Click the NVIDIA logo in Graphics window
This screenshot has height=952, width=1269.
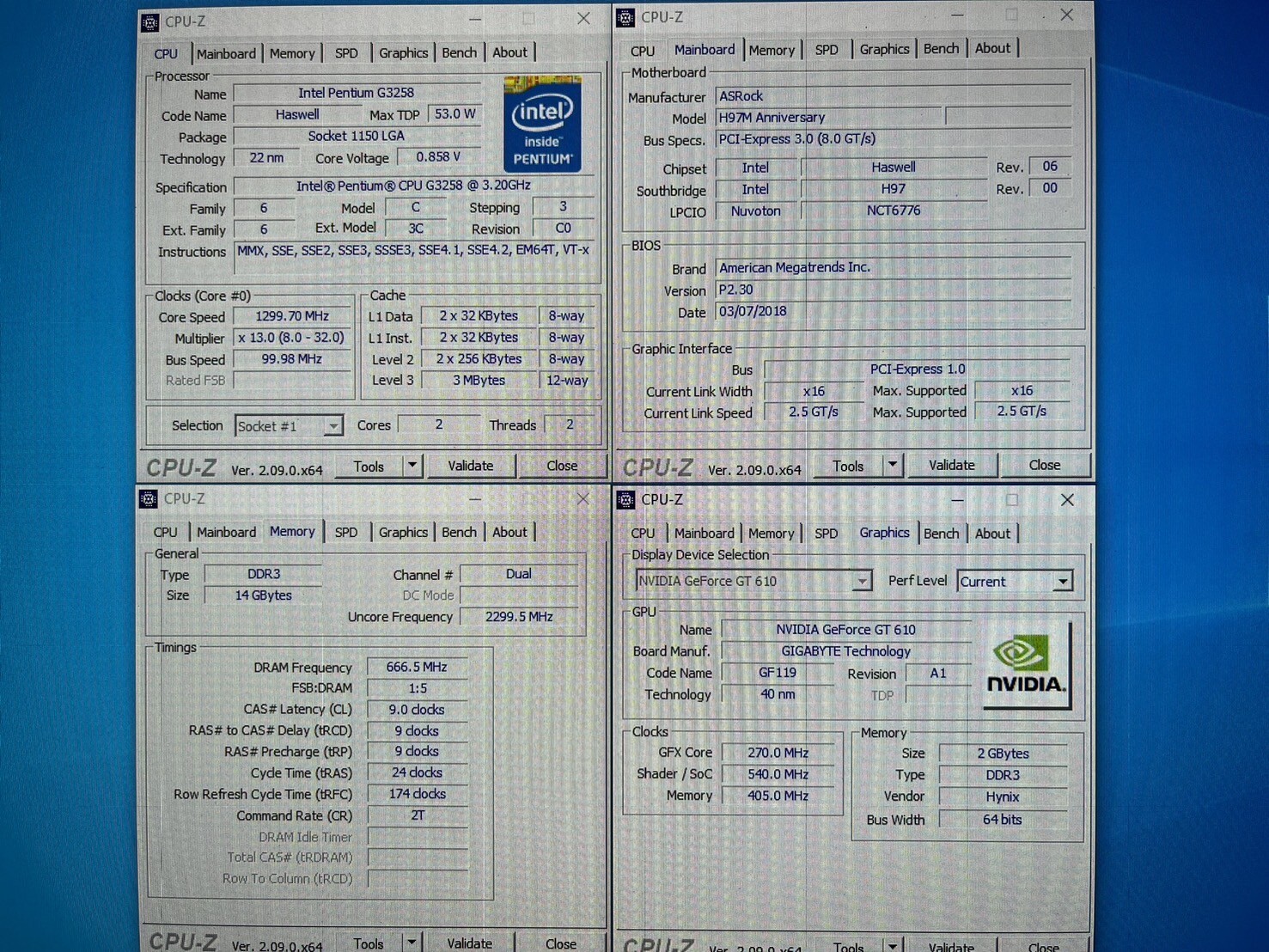point(1026,665)
